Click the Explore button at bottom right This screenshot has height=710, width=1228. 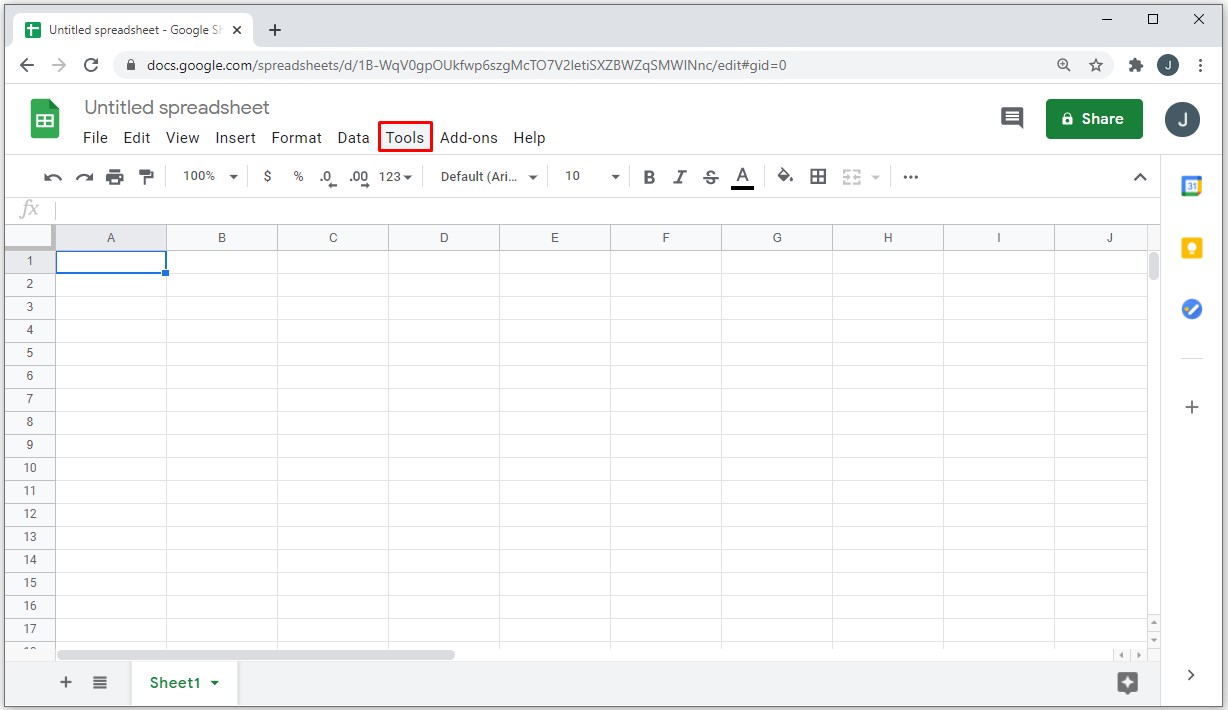1127,683
